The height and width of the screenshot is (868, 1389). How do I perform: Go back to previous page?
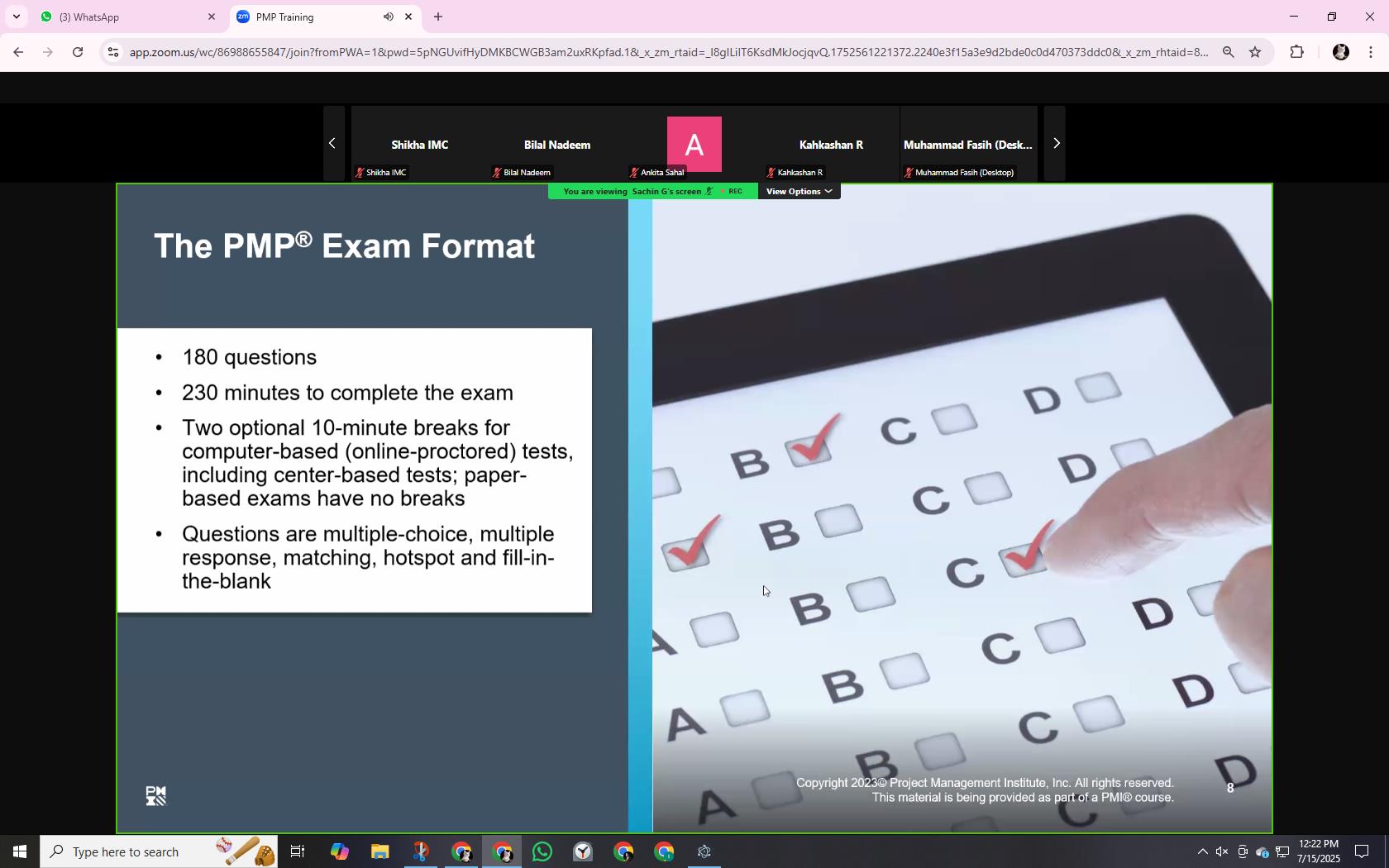tap(18, 52)
